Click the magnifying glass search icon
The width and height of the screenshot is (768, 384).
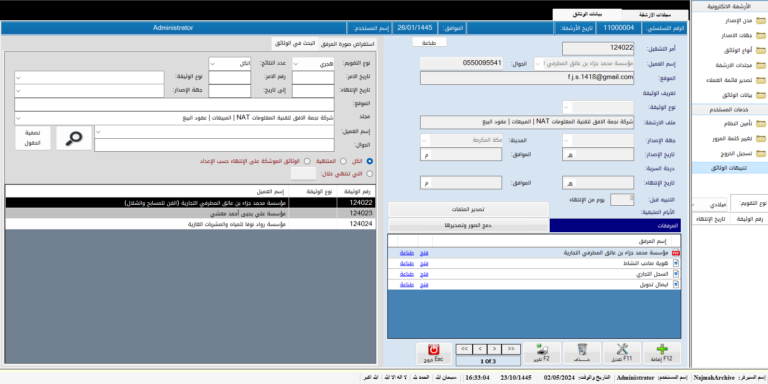[74, 139]
